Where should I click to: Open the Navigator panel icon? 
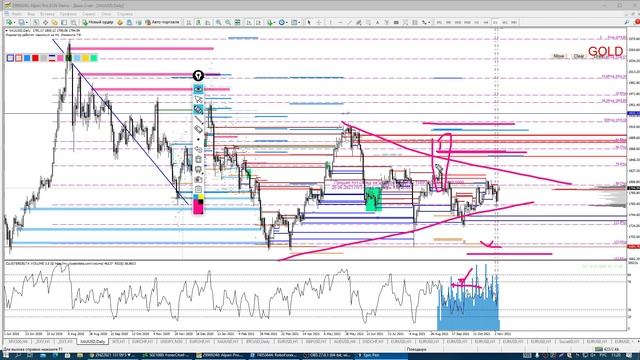tap(54, 22)
